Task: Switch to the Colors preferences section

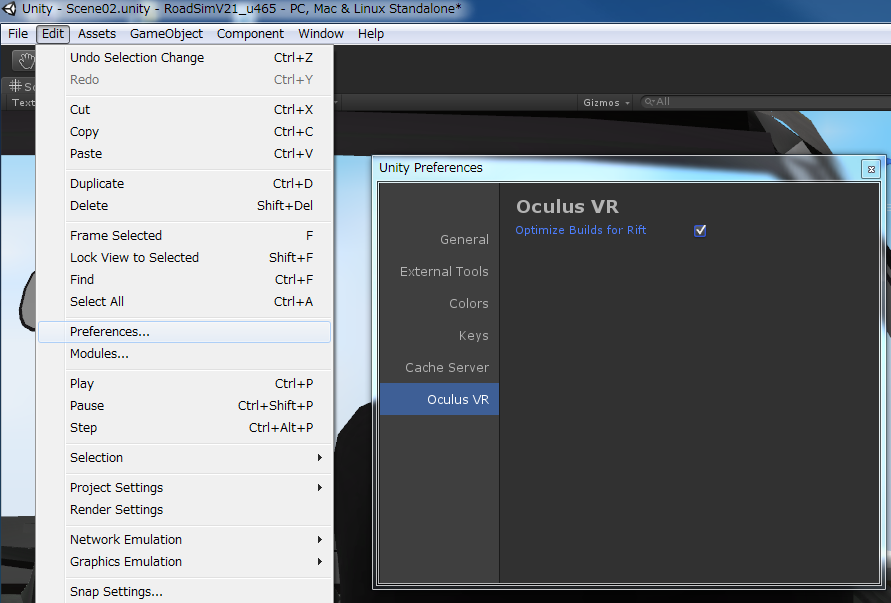Action: (x=468, y=303)
